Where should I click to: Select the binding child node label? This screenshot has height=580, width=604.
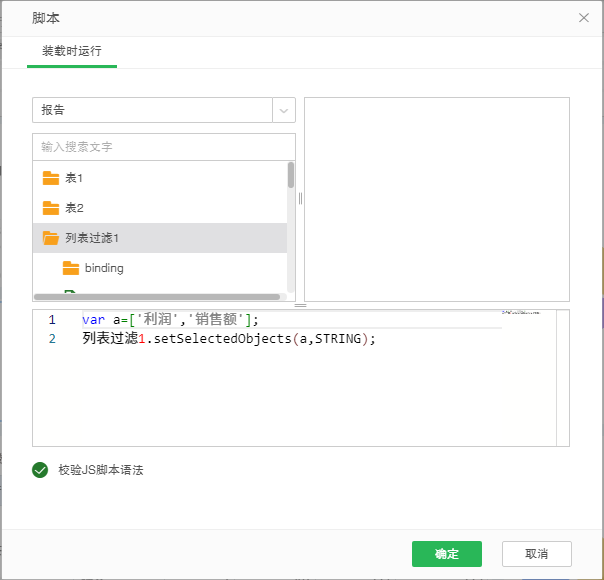click(x=104, y=268)
